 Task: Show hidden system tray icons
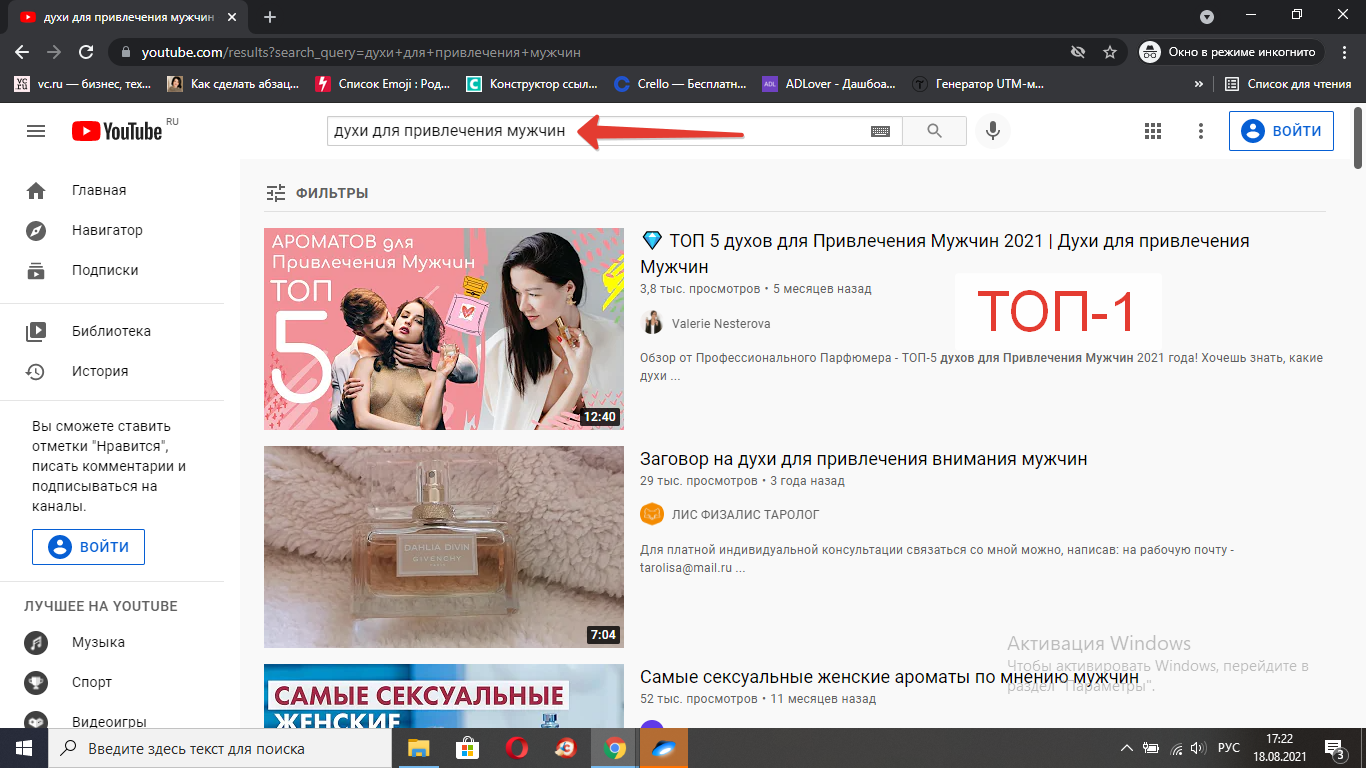(x=1127, y=748)
